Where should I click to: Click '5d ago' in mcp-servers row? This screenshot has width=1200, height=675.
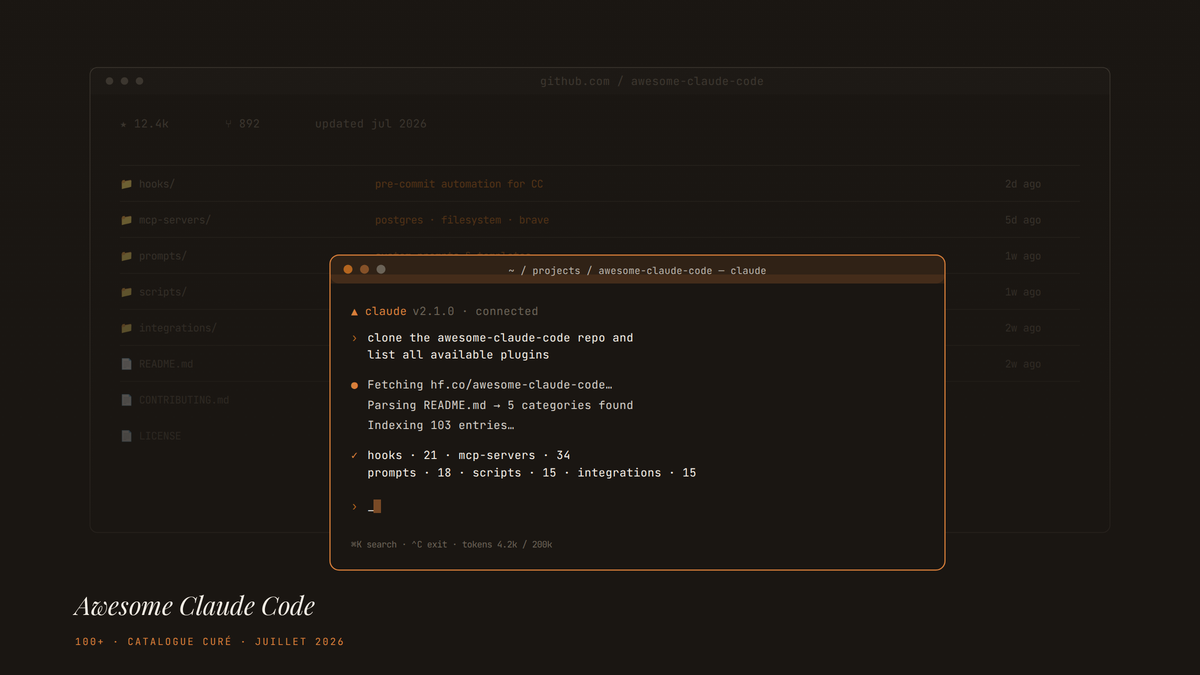pos(1023,220)
